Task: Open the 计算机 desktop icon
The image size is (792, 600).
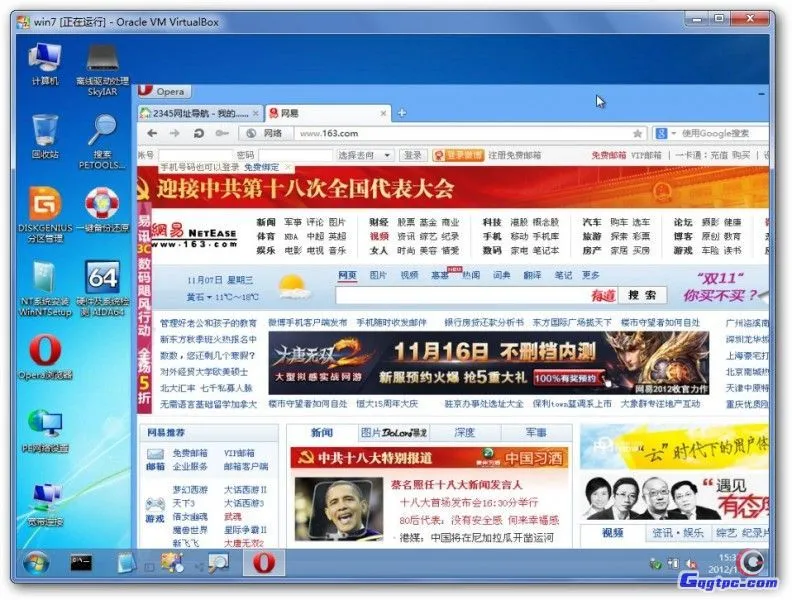Action: click(x=45, y=64)
